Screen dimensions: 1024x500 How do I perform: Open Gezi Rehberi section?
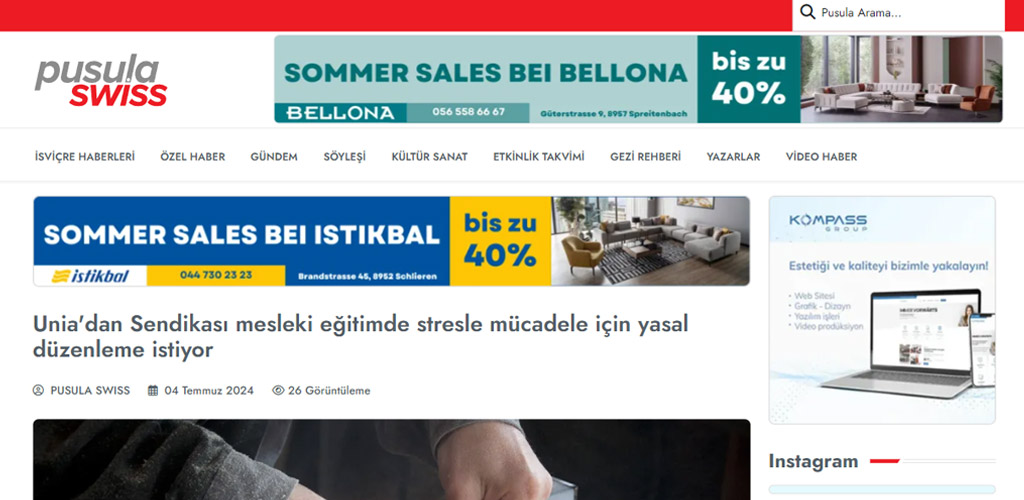click(645, 157)
